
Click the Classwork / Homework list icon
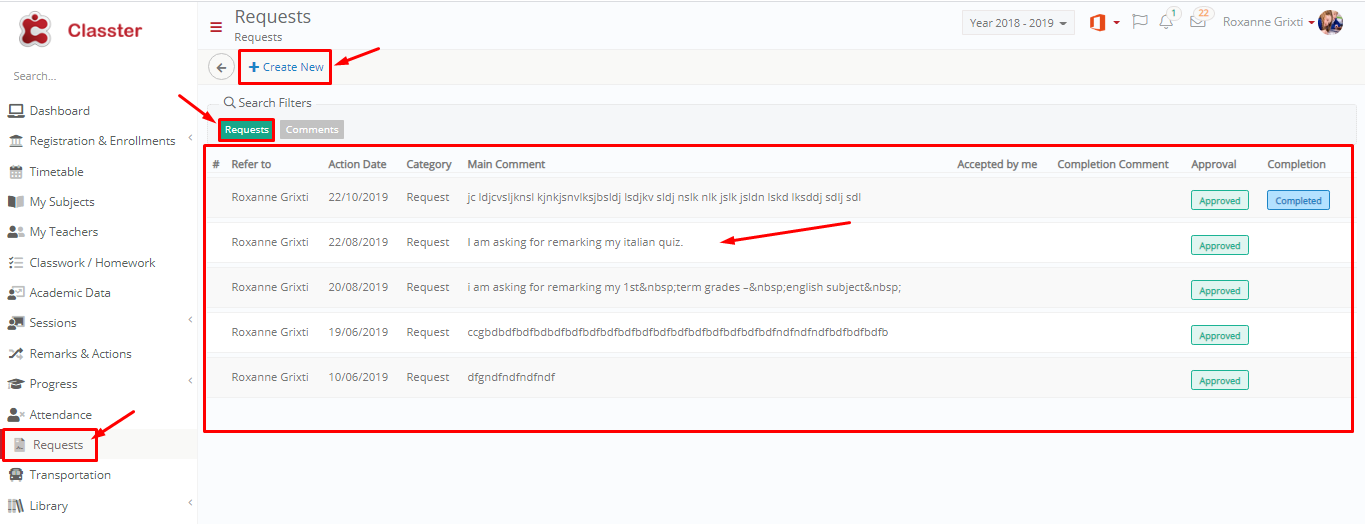[x=16, y=263]
